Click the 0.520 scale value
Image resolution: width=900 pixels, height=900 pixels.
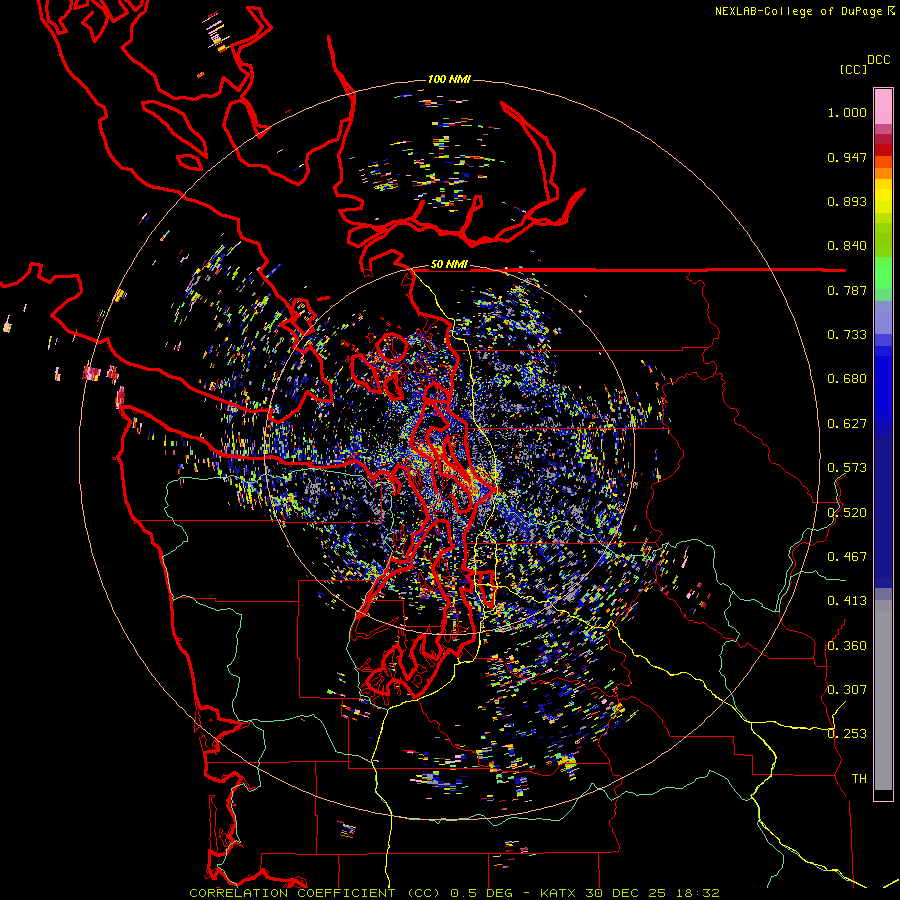[847, 513]
